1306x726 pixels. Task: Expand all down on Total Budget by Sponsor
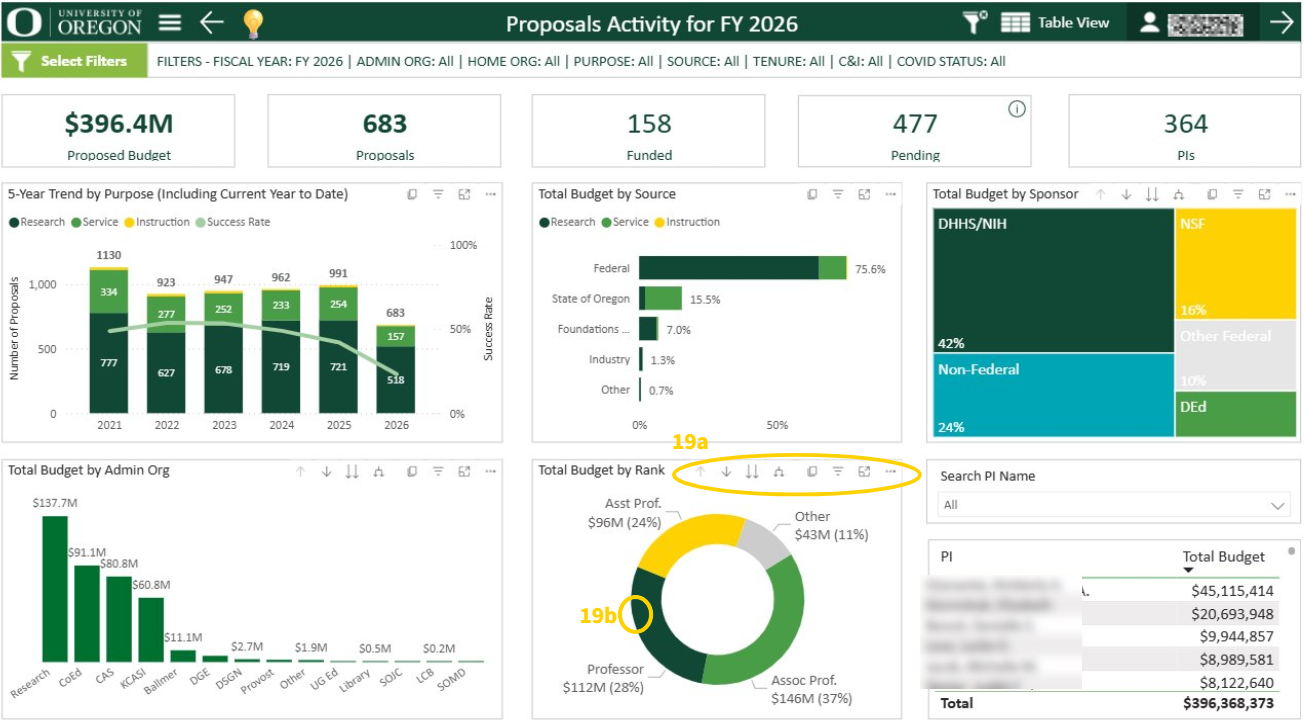[1179, 194]
